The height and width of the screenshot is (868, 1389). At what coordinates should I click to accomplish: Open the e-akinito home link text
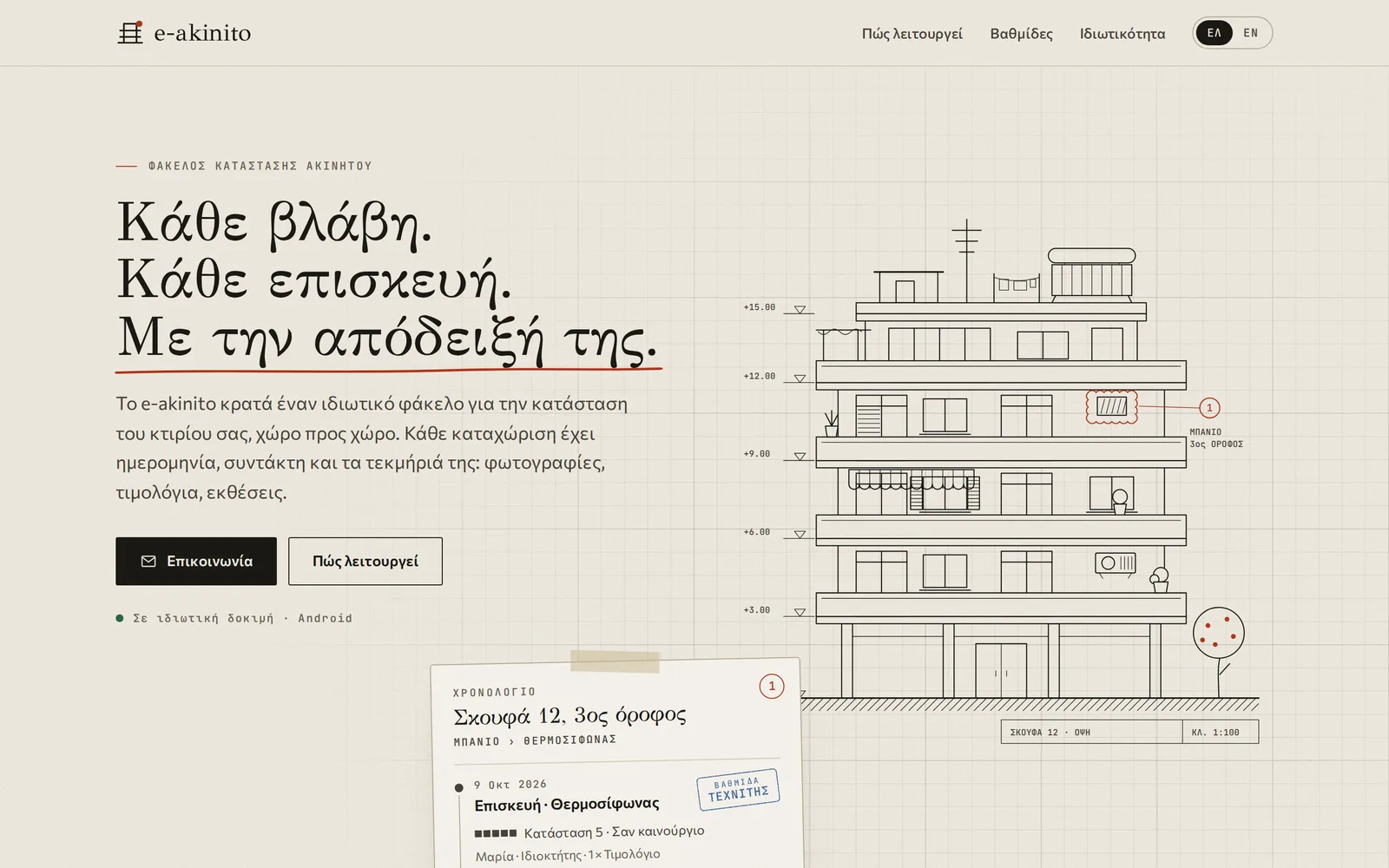tap(202, 33)
